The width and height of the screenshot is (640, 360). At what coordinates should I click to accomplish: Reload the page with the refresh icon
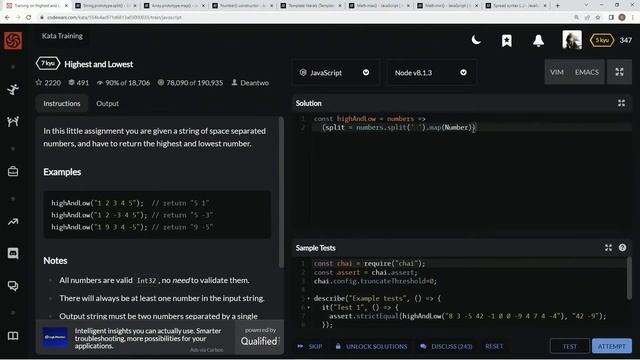tap(29, 17)
